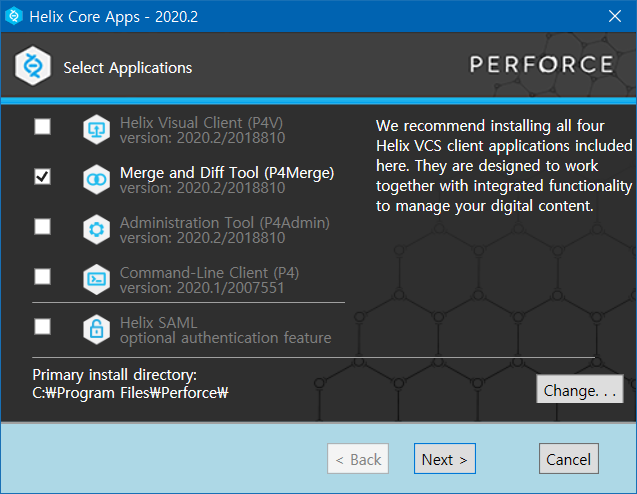The image size is (637, 494).
Task: Click the Helix logo beside Select Applications
Action: (x=32, y=65)
